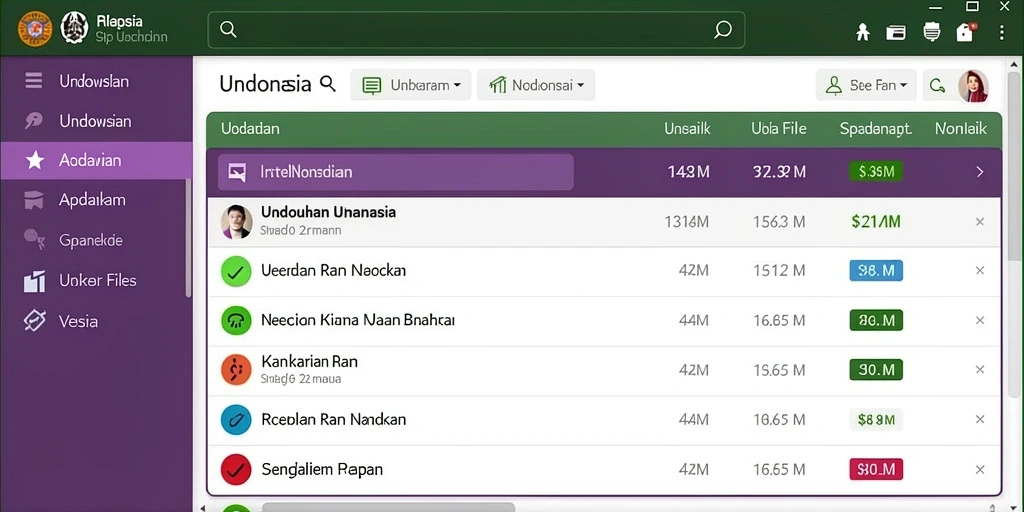
Task: Click the star icon beside Aodavian
Action: pos(35,160)
